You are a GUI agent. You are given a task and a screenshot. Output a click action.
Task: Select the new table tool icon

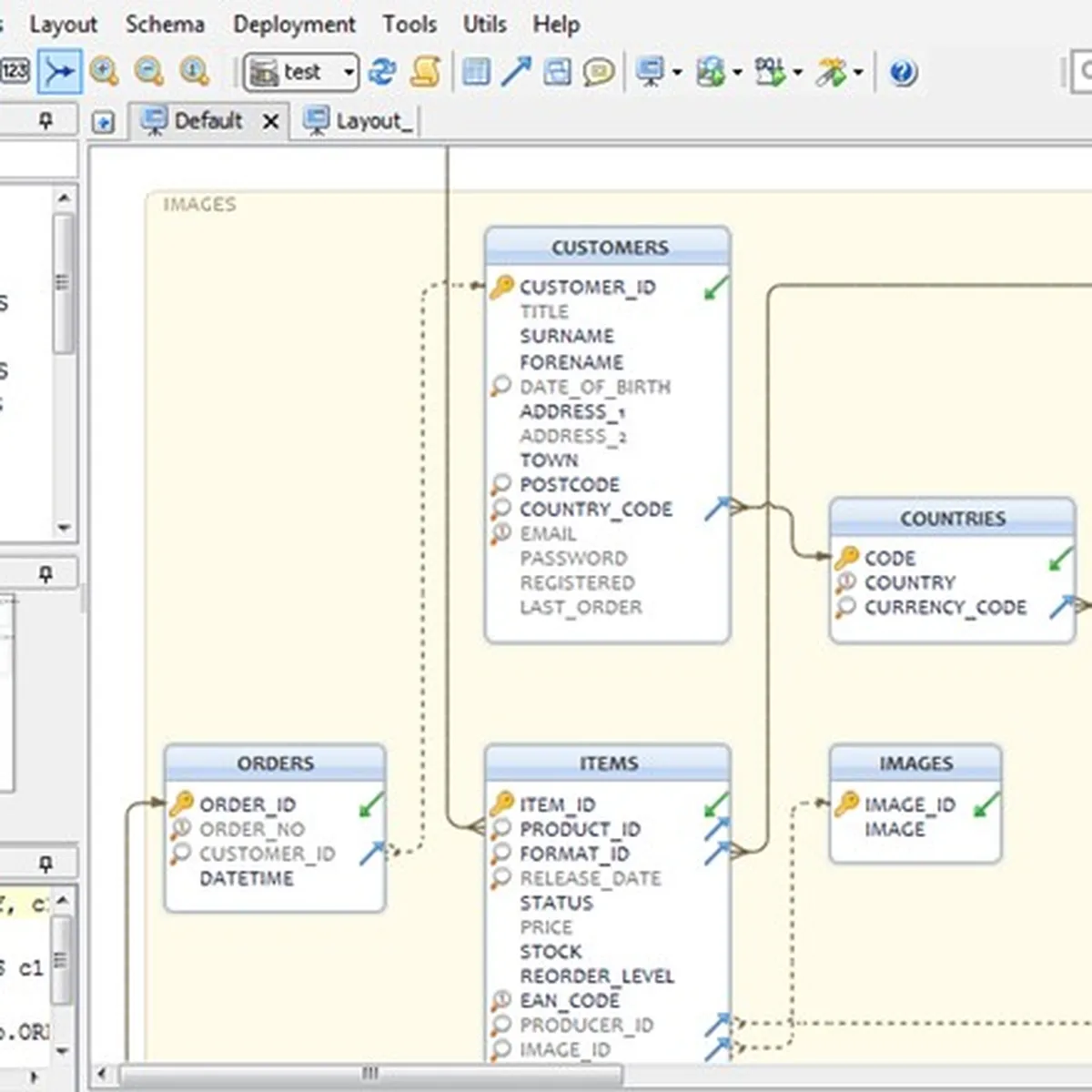tap(476, 71)
